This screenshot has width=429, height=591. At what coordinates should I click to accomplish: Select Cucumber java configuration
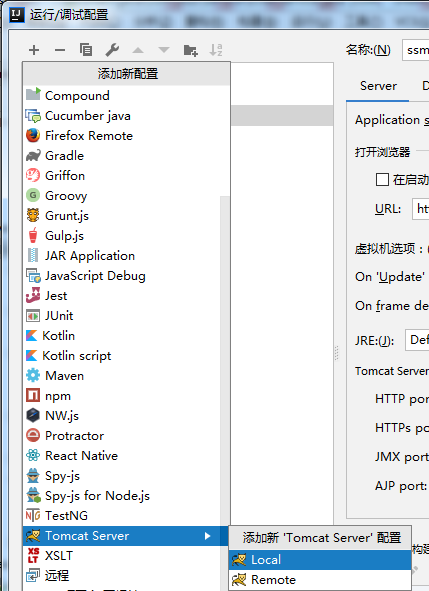[x=126, y=115]
